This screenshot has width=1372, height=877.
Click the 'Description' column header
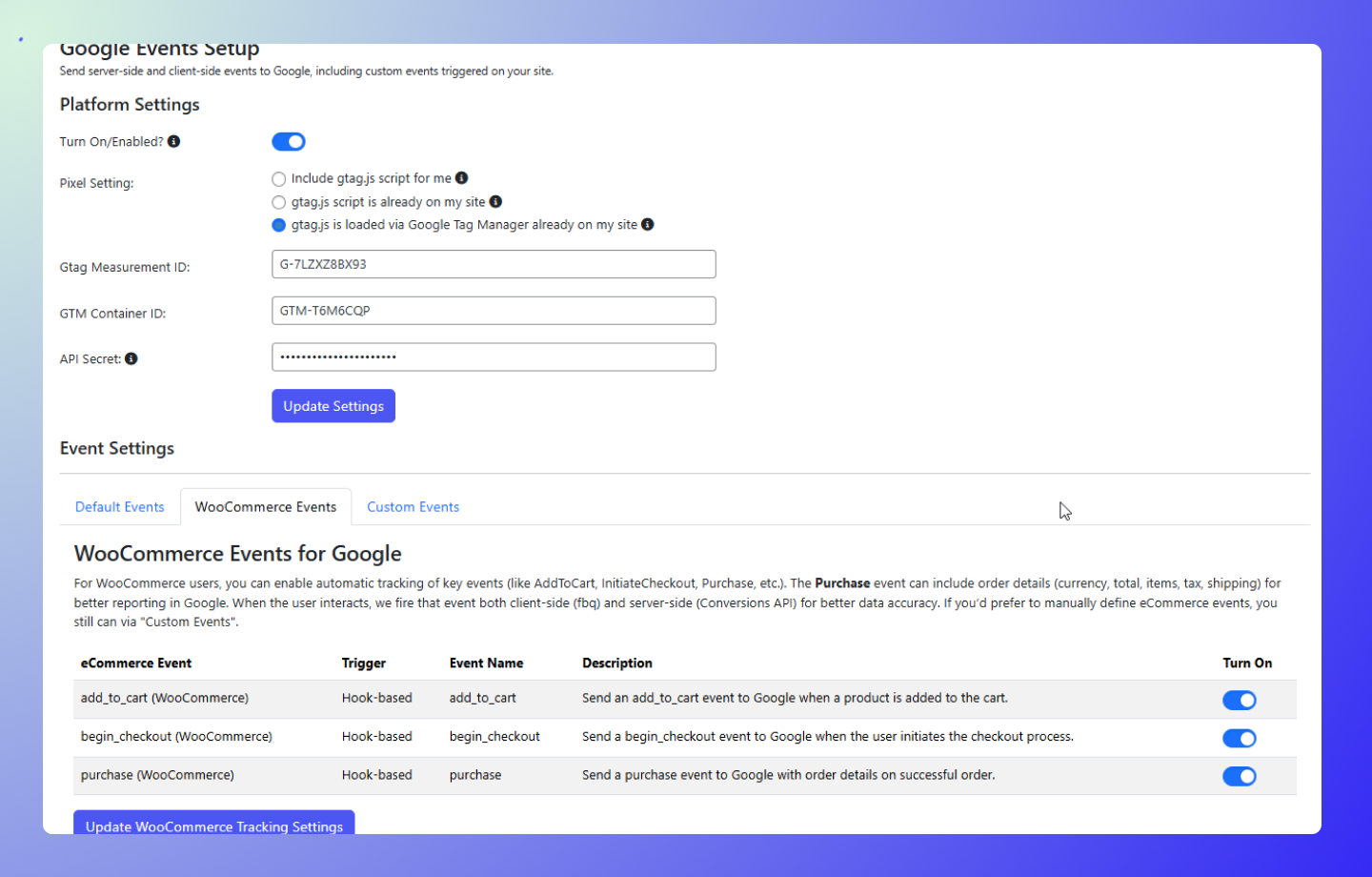point(617,663)
